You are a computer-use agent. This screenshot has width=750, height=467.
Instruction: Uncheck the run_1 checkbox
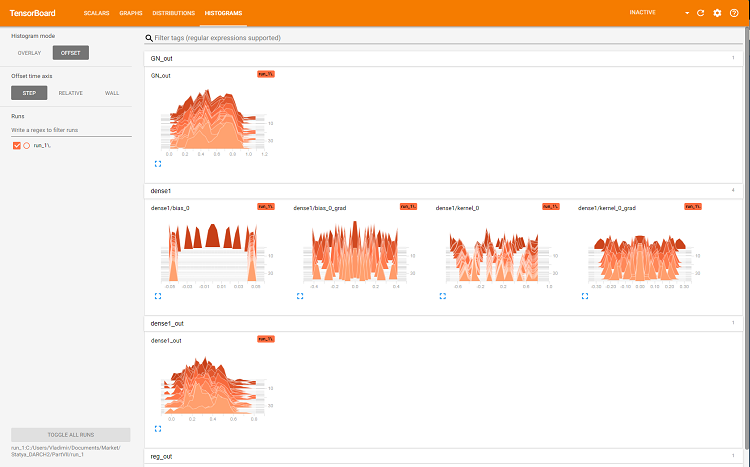tap(17, 145)
